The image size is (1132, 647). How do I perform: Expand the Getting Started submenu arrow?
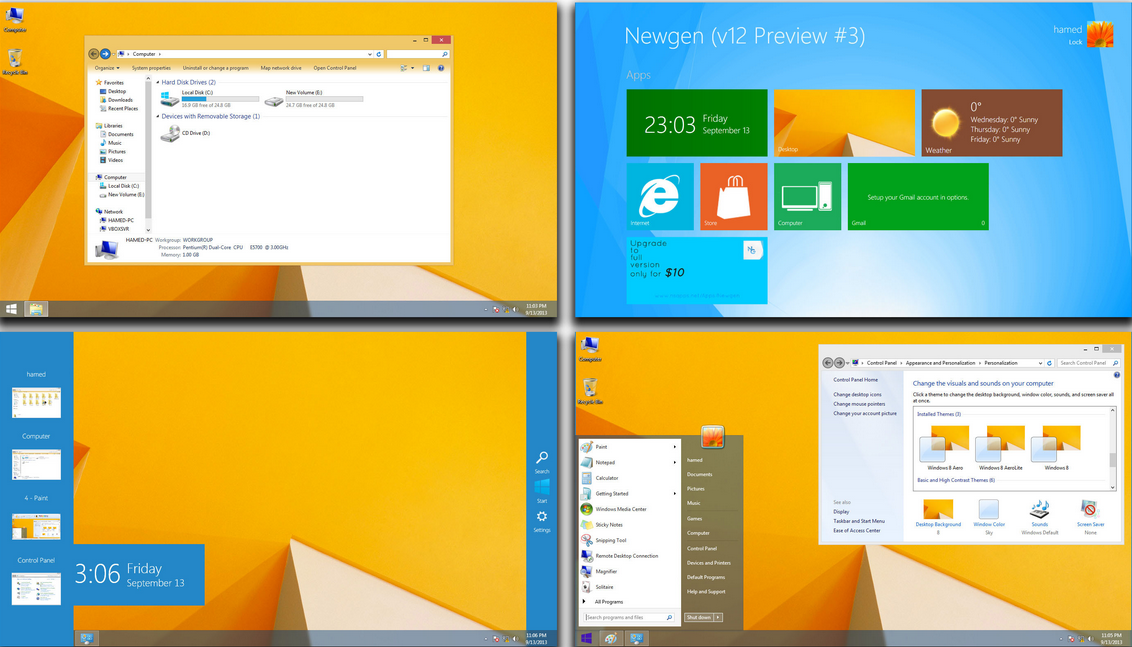676,493
